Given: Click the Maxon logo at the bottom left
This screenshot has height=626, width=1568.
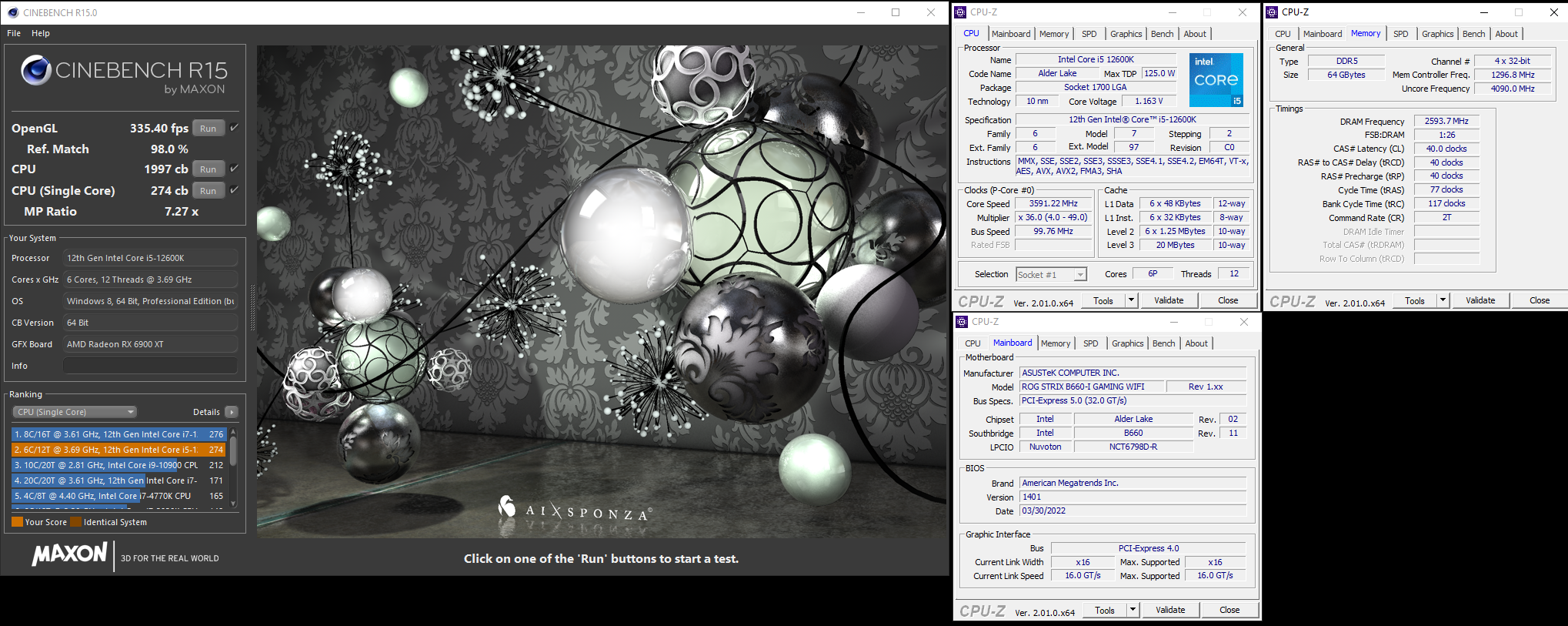Looking at the screenshot, I should click(x=69, y=554).
